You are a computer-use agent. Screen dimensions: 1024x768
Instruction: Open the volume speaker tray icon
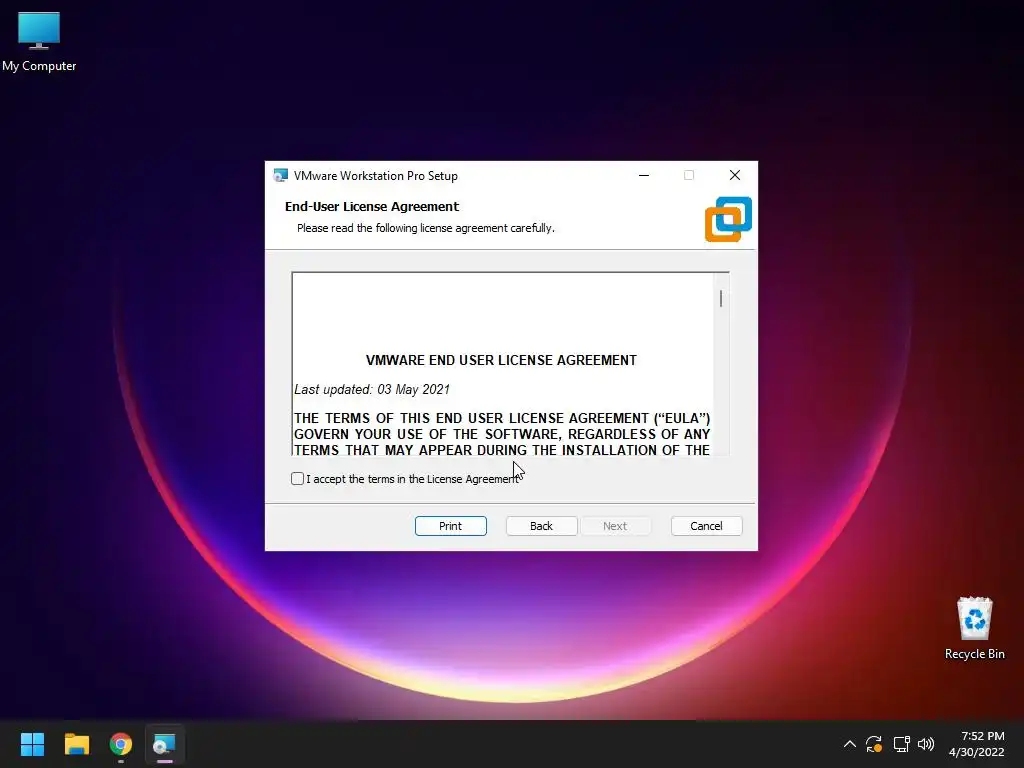[926, 744]
